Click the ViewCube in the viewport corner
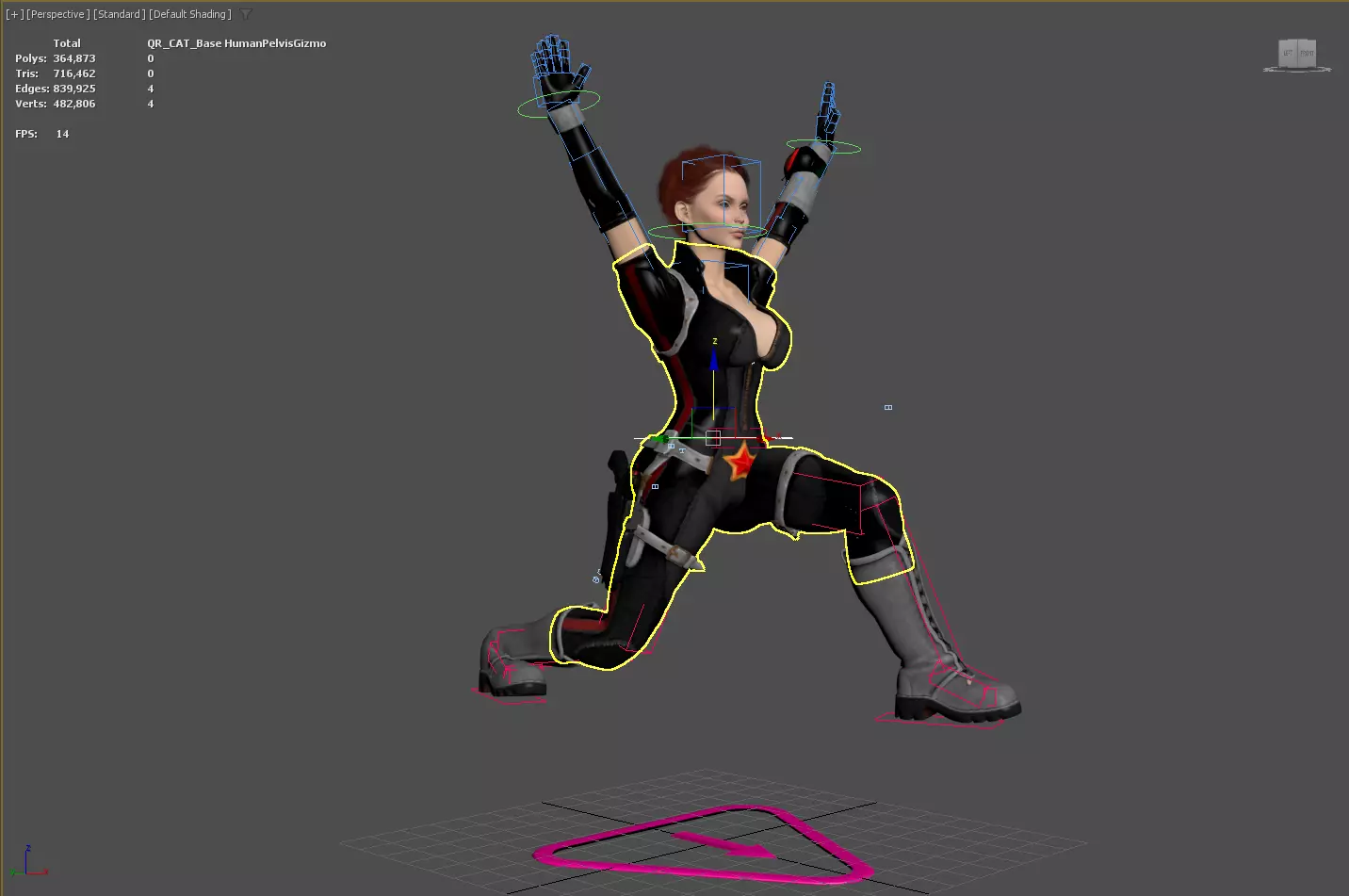Viewport: 1349px width, 896px height. [x=1297, y=55]
